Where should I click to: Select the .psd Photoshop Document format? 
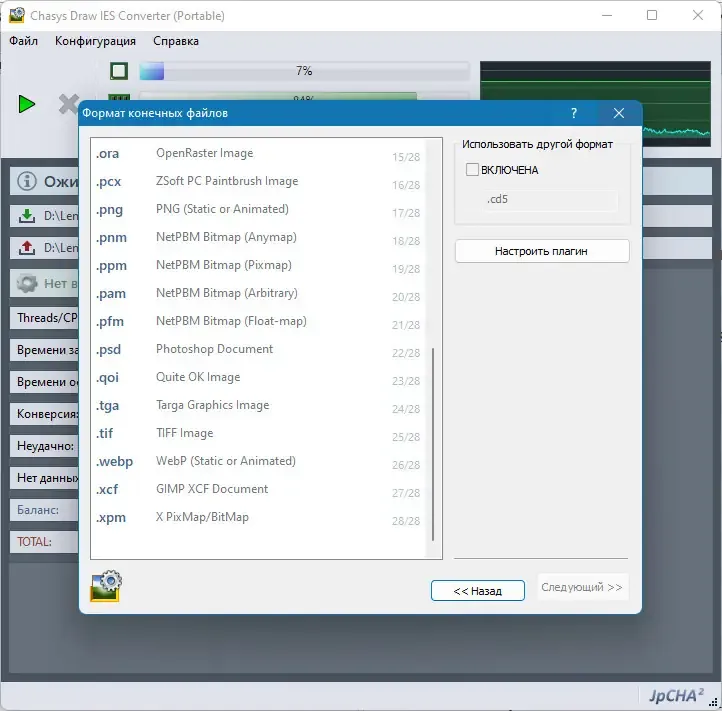258,350
